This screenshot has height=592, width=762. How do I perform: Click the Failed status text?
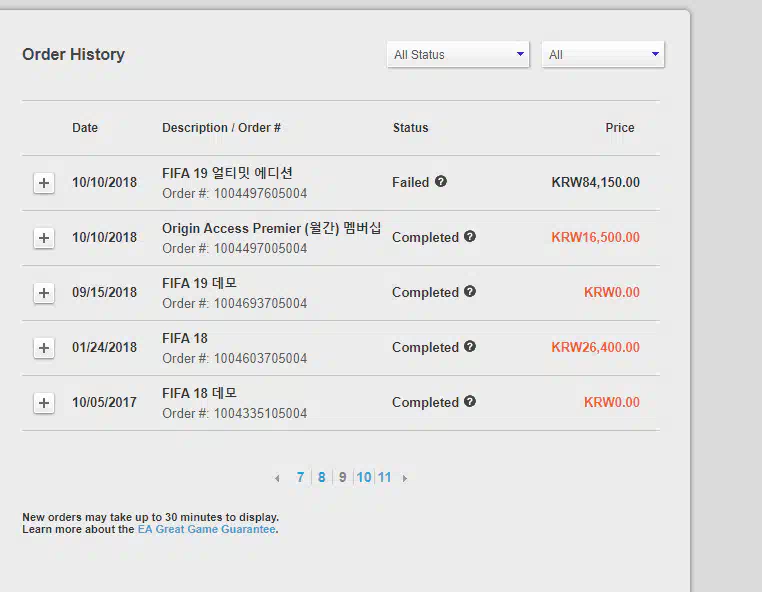tap(411, 182)
